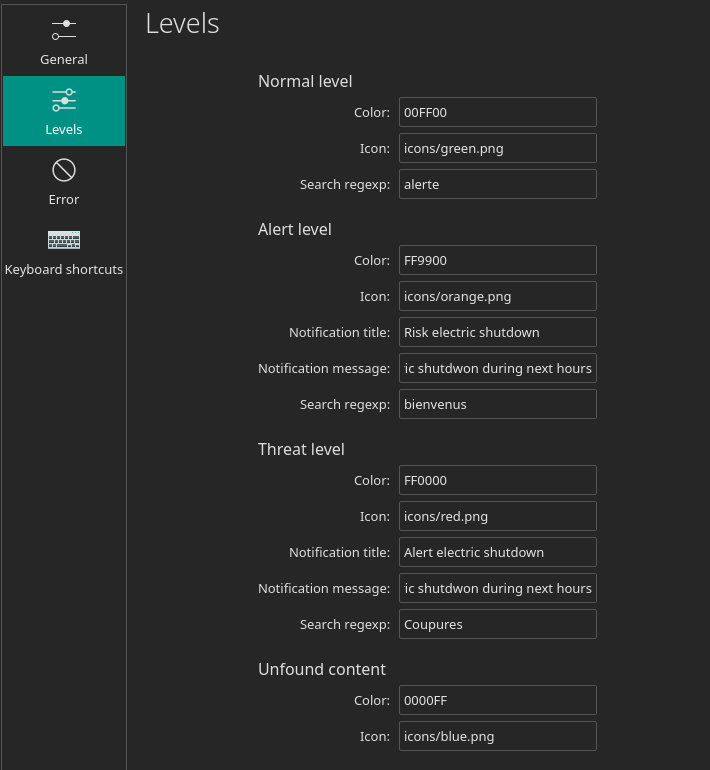Click the Coupures search regexp field
710x770 pixels.
(x=498, y=624)
